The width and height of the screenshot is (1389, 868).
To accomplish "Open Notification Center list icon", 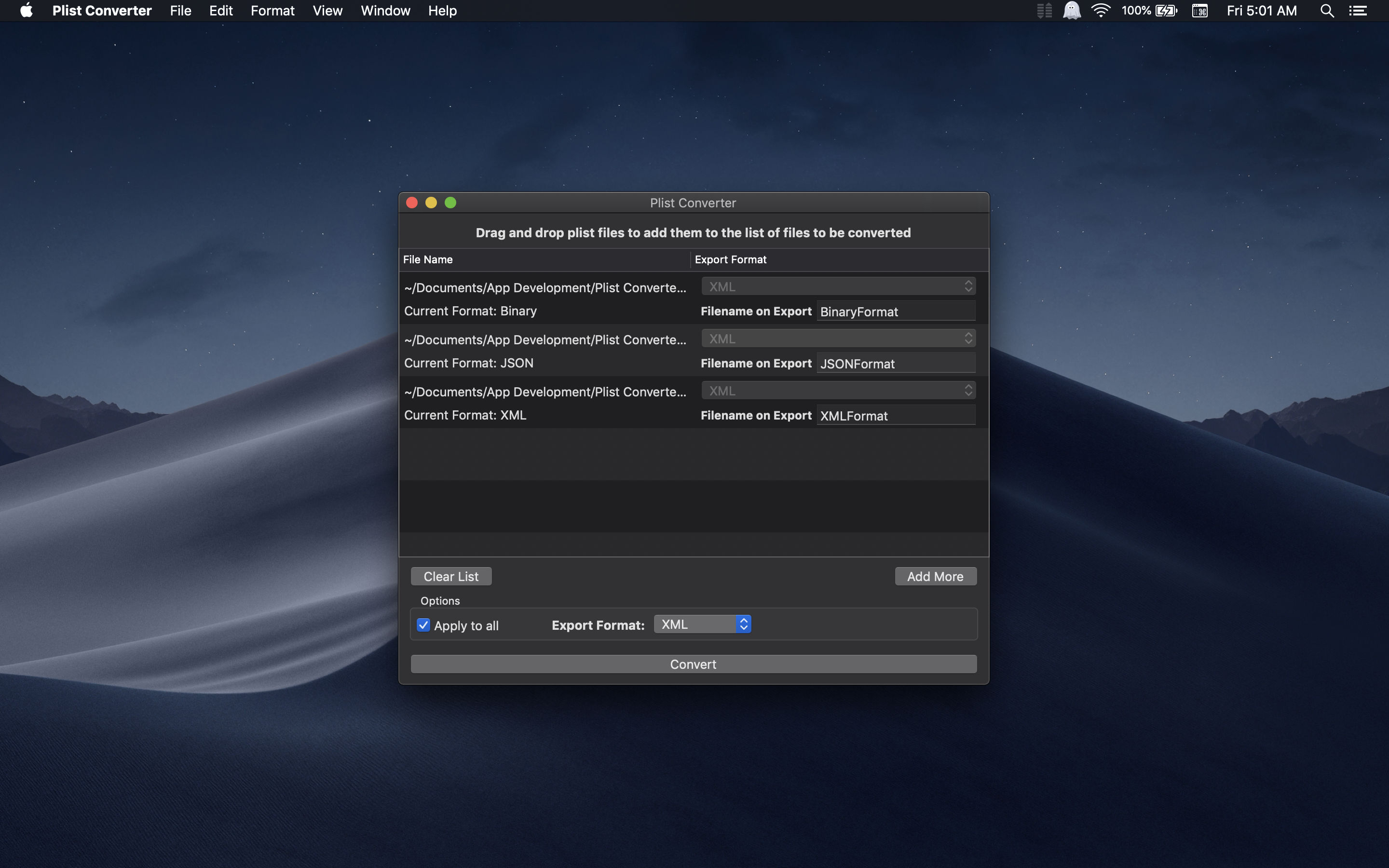I will click(1360, 10).
